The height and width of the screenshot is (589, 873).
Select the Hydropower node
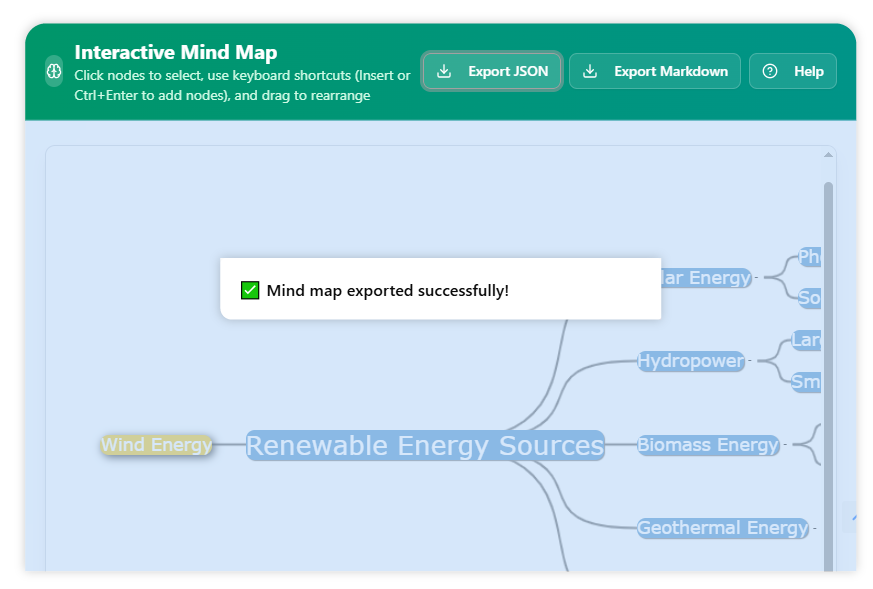pos(691,361)
